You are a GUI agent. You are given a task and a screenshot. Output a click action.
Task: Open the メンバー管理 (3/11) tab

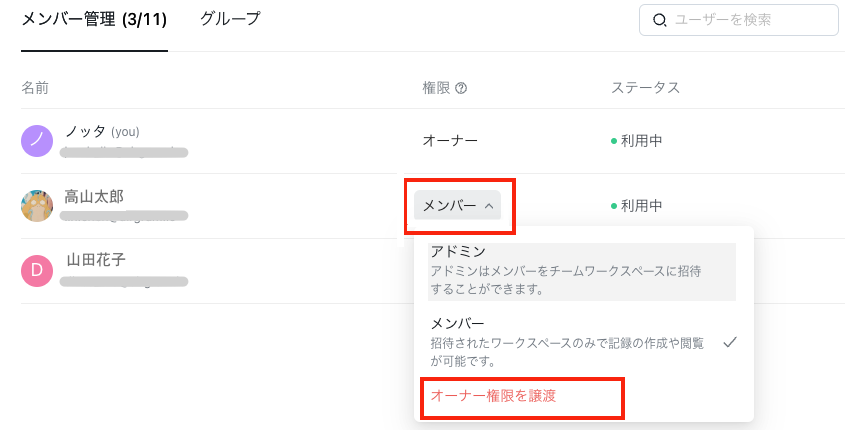[x=94, y=20]
